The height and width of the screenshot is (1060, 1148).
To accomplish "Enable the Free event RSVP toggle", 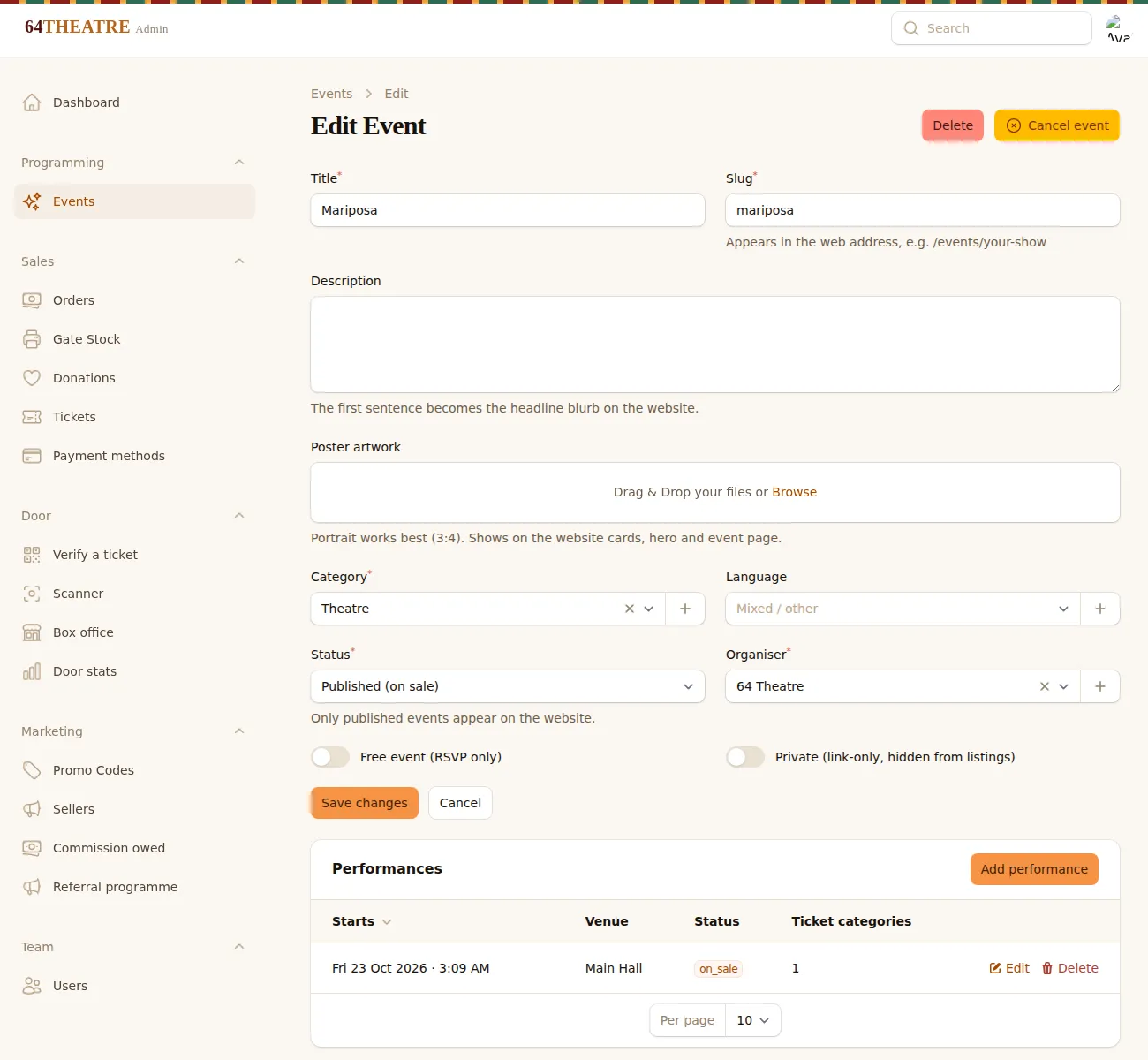I will coord(330,757).
